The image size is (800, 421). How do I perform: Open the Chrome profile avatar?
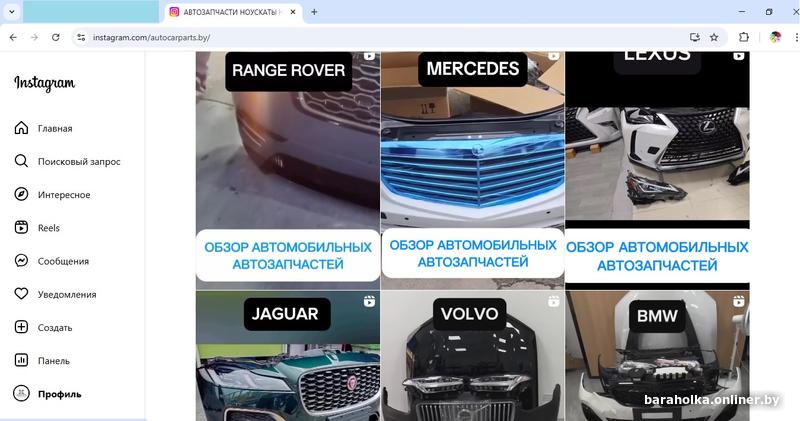tap(775, 37)
